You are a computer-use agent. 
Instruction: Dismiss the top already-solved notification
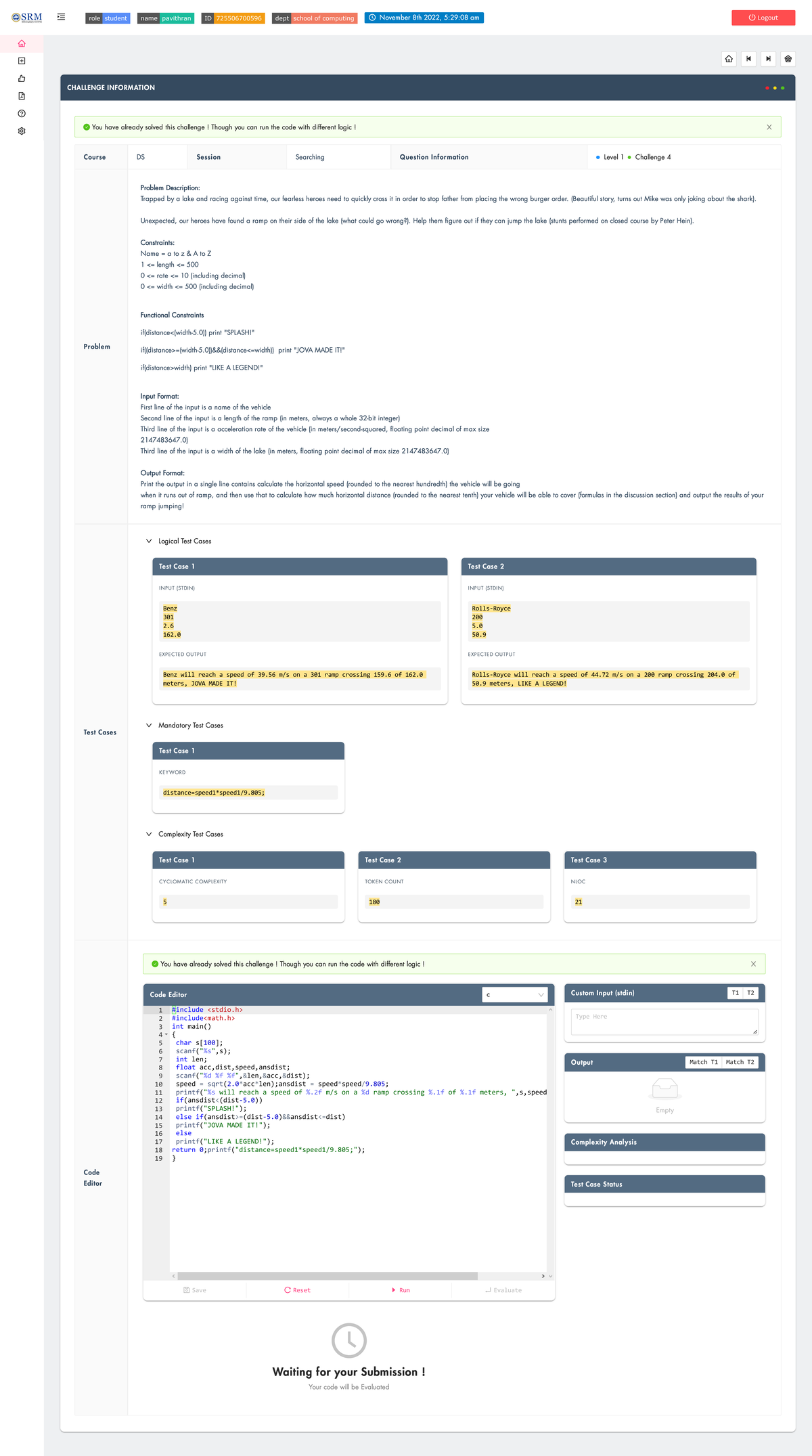[x=769, y=127]
